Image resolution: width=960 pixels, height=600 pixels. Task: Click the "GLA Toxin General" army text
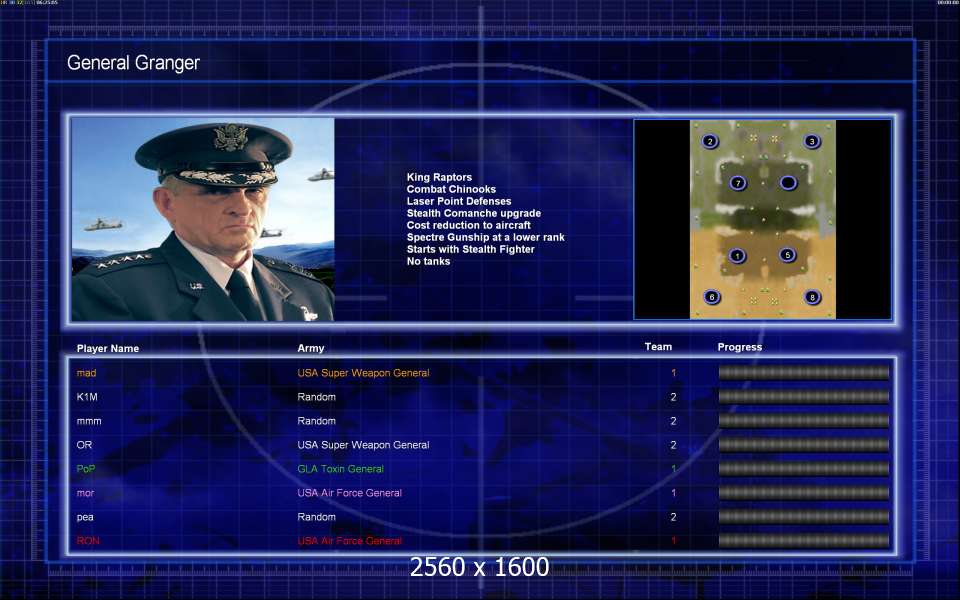point(340,469)
